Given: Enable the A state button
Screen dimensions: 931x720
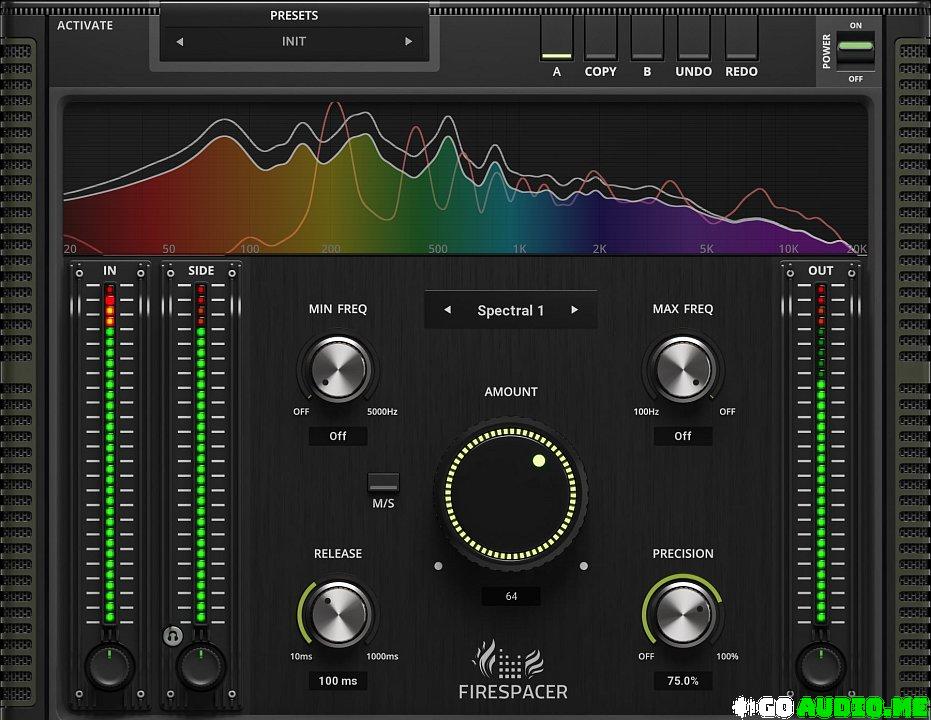Looking at the screenshot, I should 557,39.
